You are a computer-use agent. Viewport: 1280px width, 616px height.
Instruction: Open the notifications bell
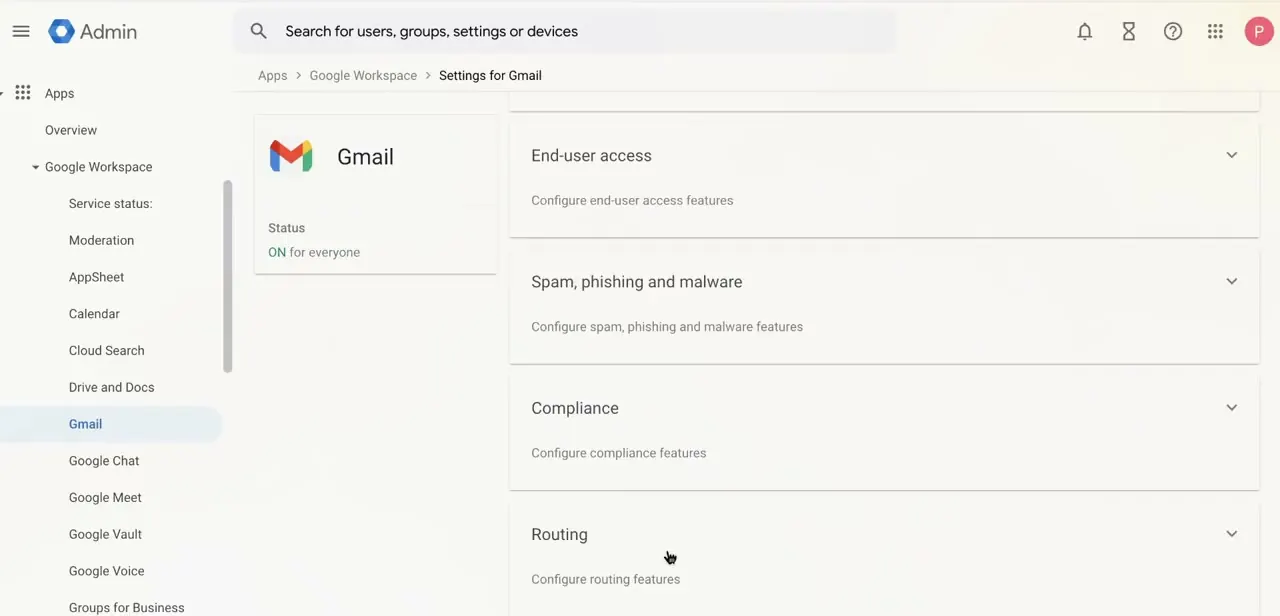(1085, 32)
